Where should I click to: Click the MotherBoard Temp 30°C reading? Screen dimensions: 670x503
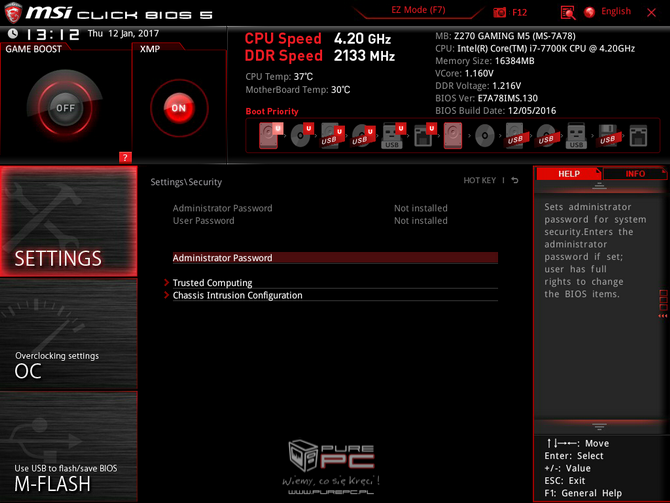click(298, 90)
